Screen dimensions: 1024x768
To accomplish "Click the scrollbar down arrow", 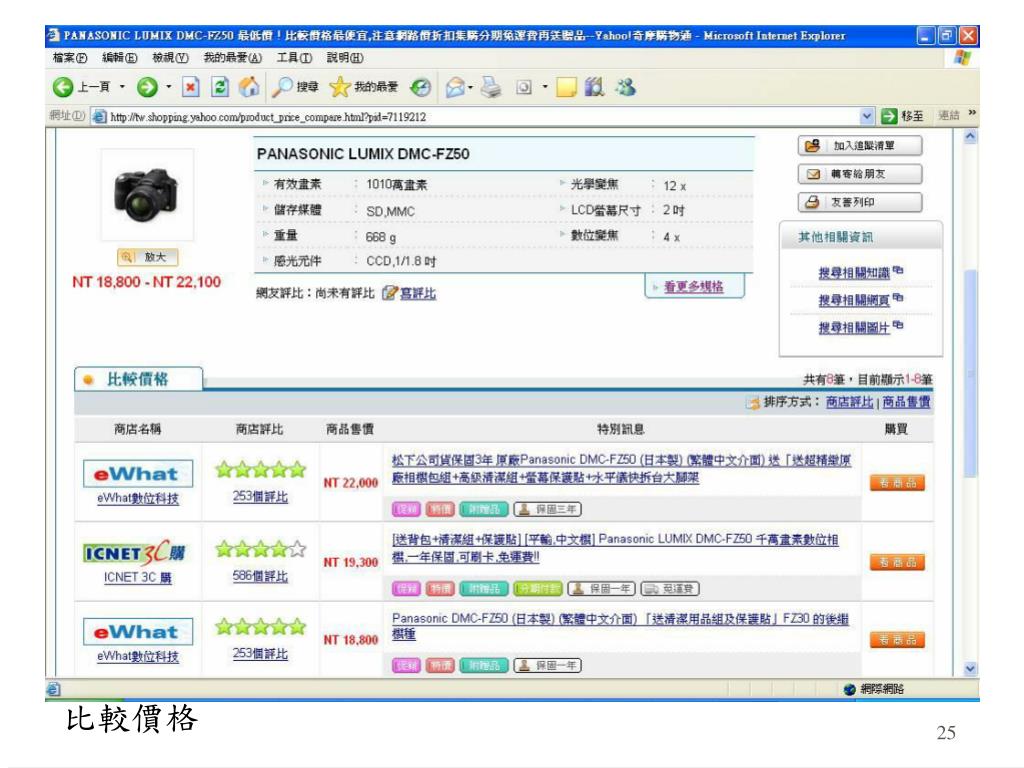I will point(970,669).
